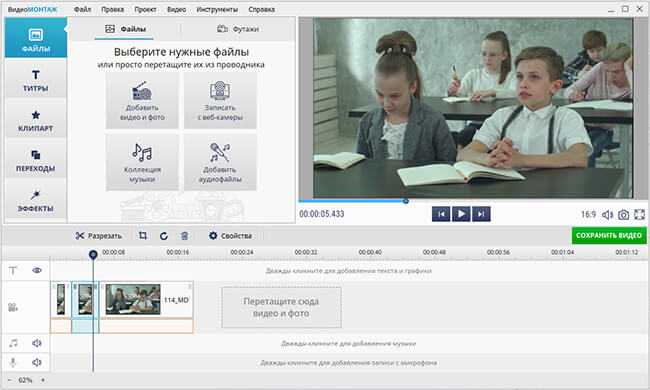Screen dimensions: 650x390
Task: Open Свойства clip properties
Action: click(x=230, y=236)
